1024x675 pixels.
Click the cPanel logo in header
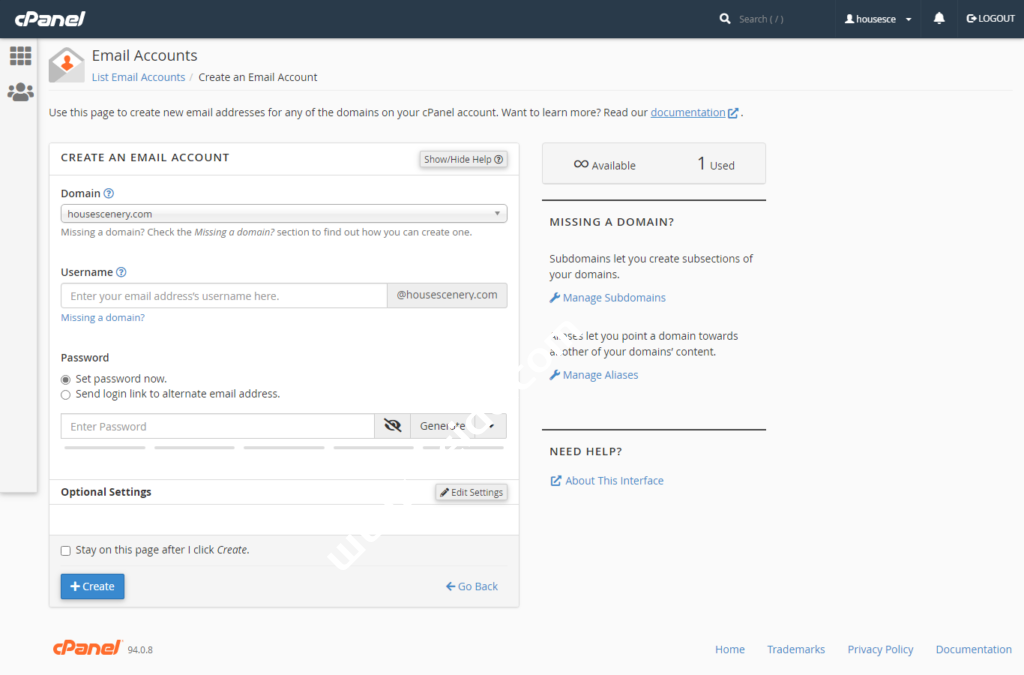(50, 19)
